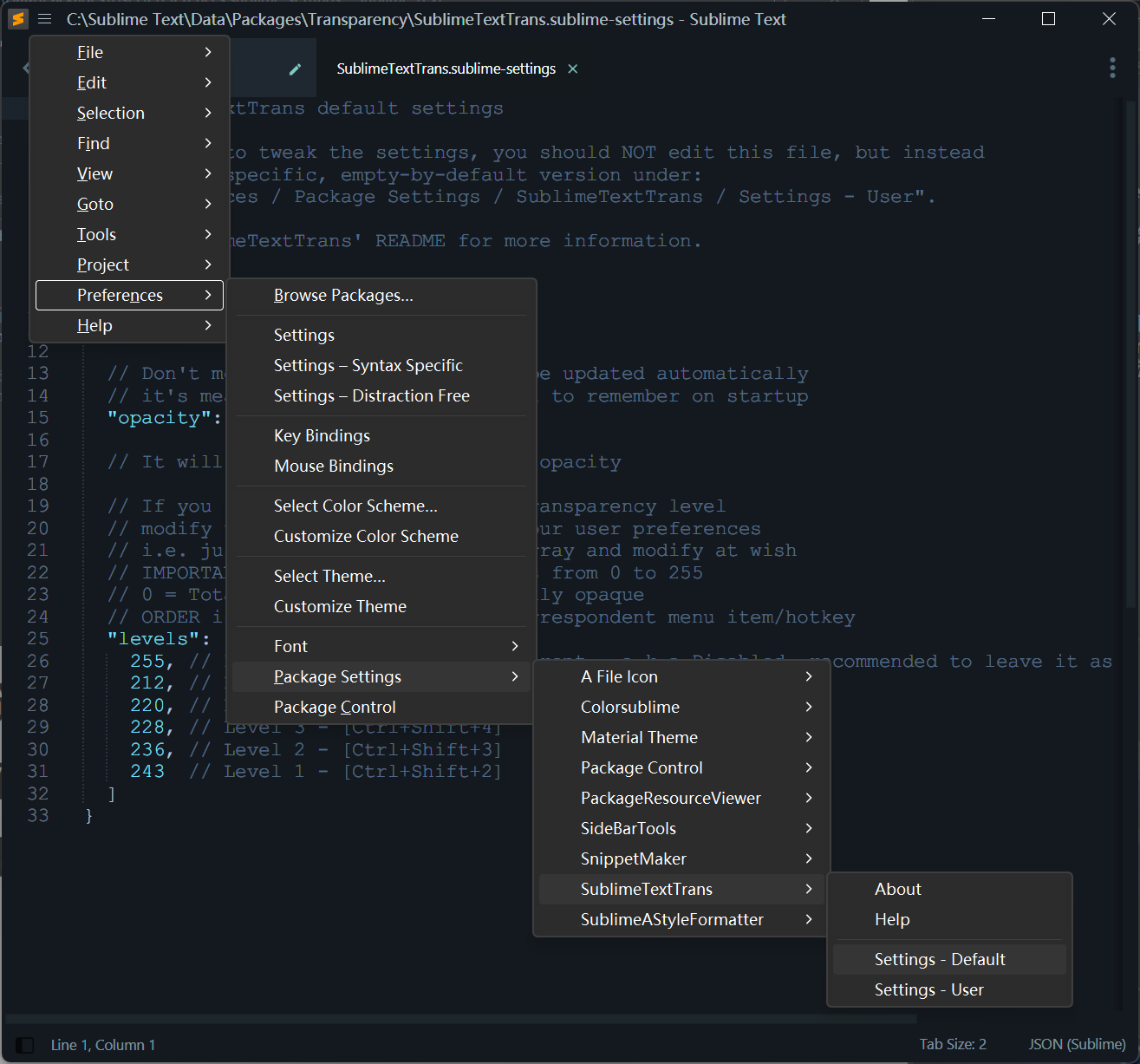
Task: Expand the Font submenu
Action: 381,646
